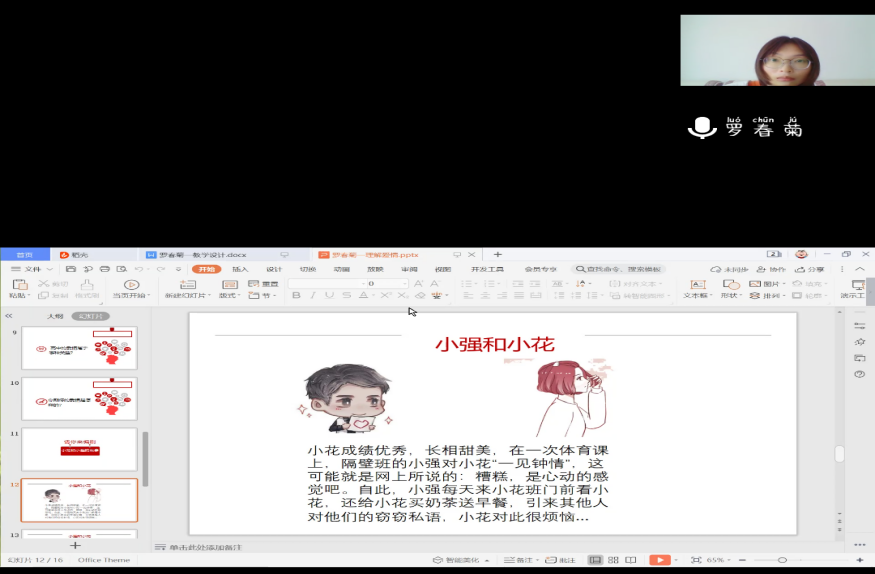Toggle slide sorter view in status bar
This screenshot has height=574, width=875.
[x=612, y=560]
